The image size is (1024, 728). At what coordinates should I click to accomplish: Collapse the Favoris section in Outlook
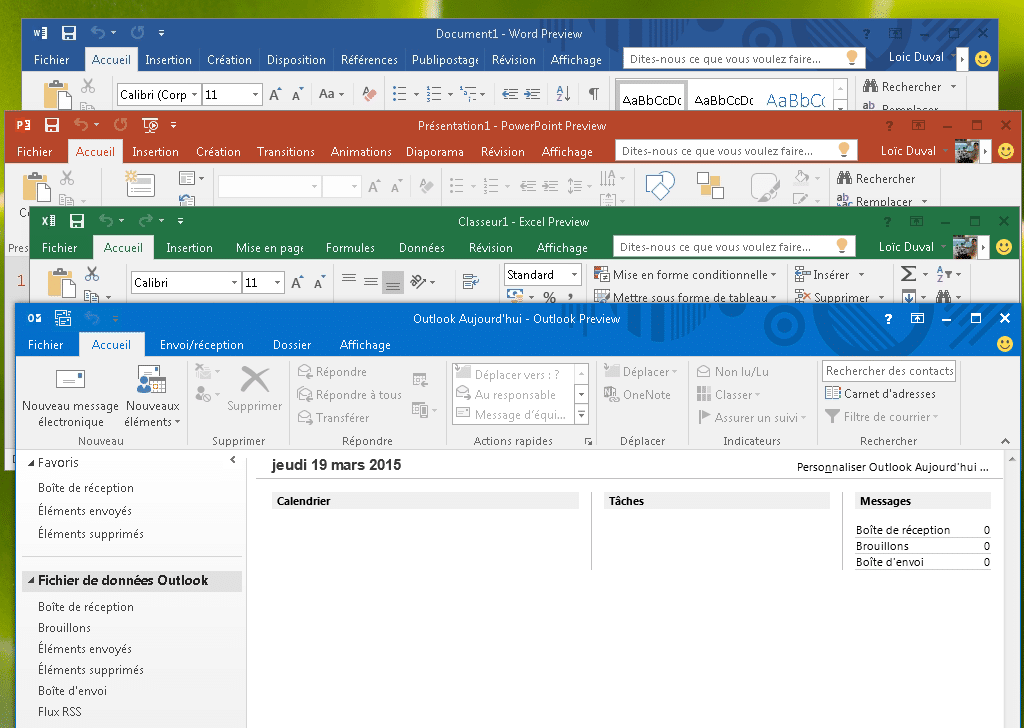coord(31,463)
